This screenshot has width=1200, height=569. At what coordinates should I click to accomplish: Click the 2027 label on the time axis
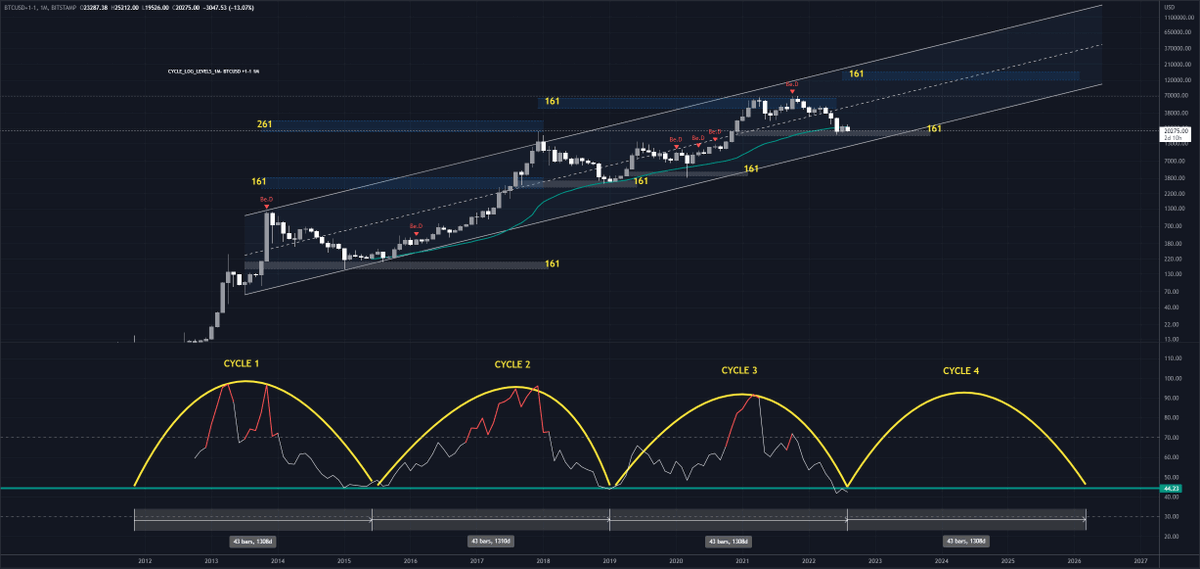tap(1141, 562)
